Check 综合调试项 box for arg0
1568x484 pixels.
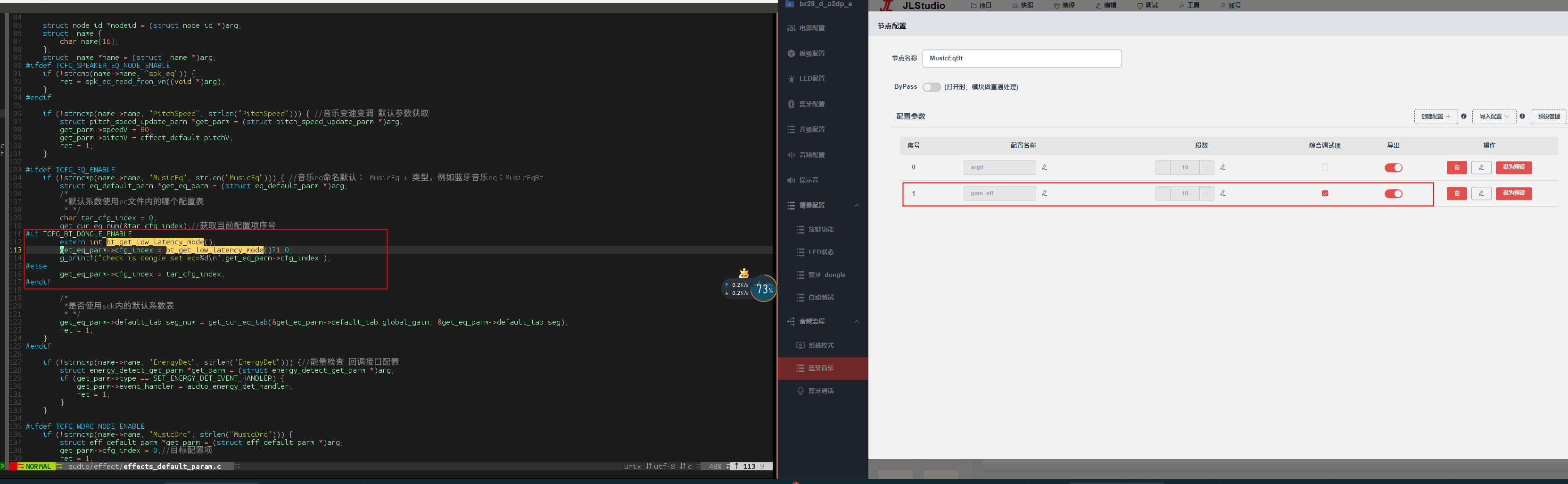[x=1325, y=167]
